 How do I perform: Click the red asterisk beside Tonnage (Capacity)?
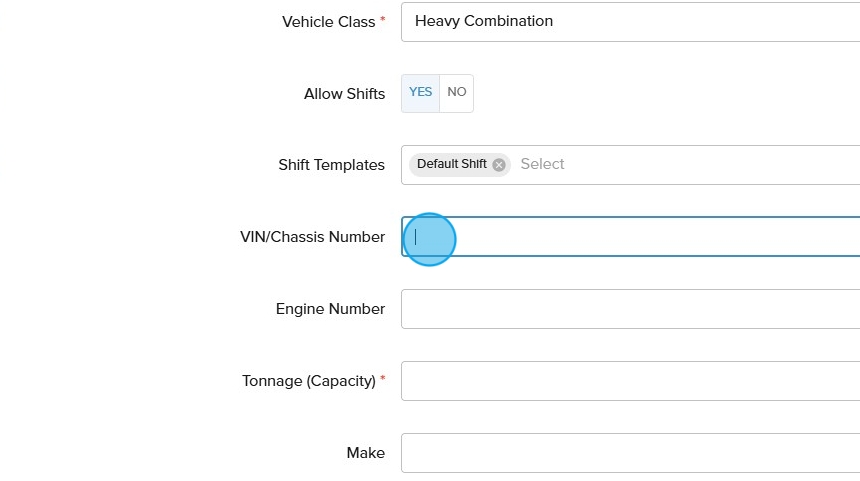coord(382,379)
